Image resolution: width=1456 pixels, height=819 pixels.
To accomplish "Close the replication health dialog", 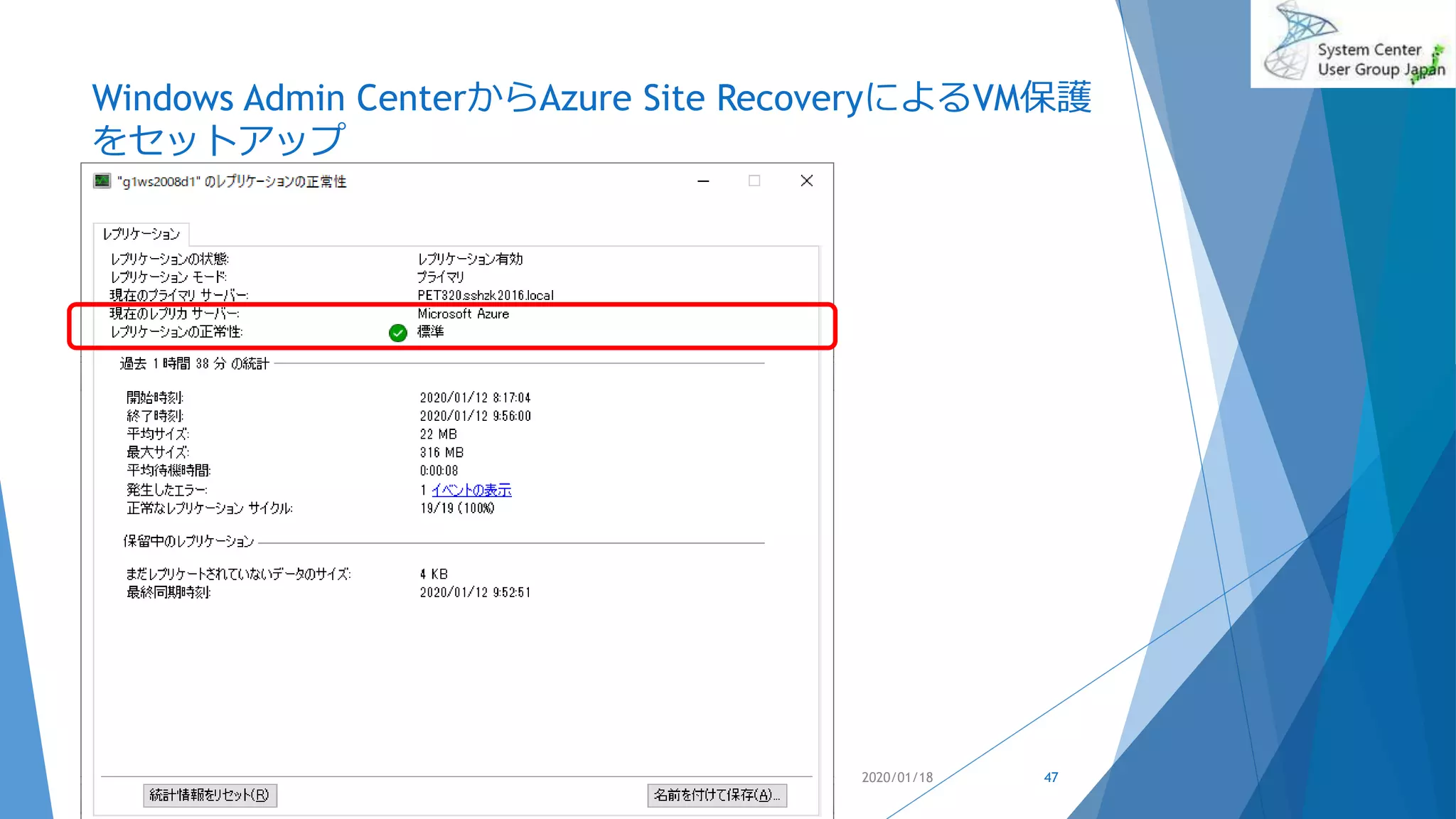I will point(806,181).
